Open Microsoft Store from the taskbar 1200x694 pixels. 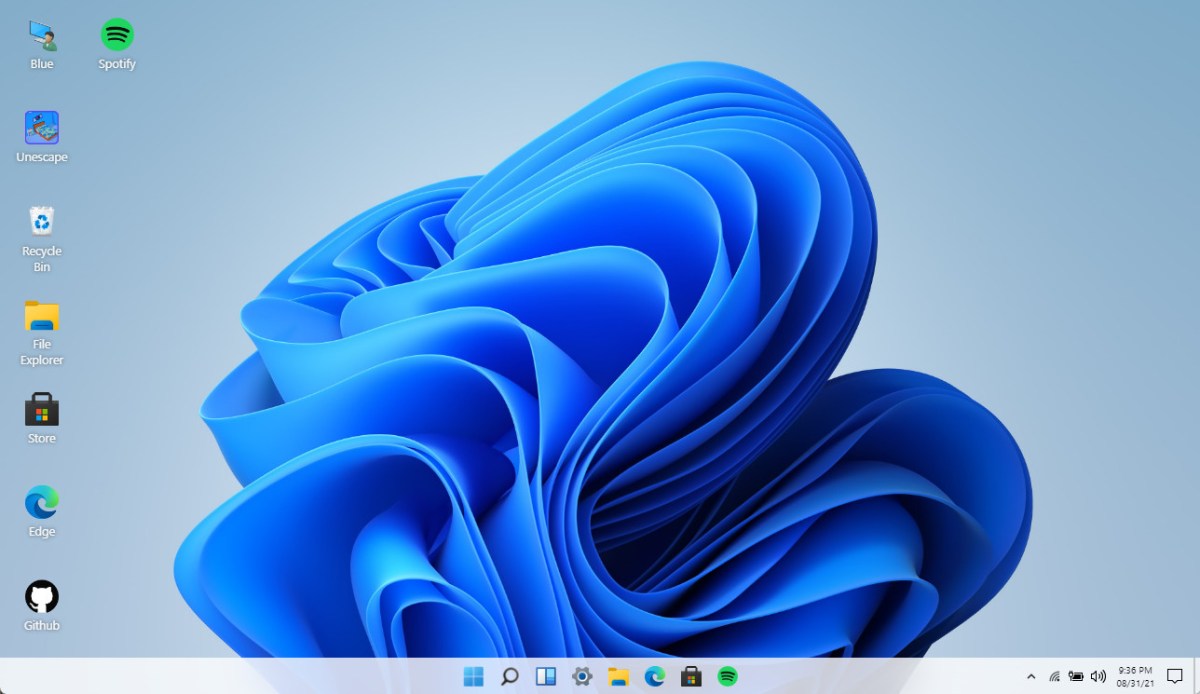[691, 677]
